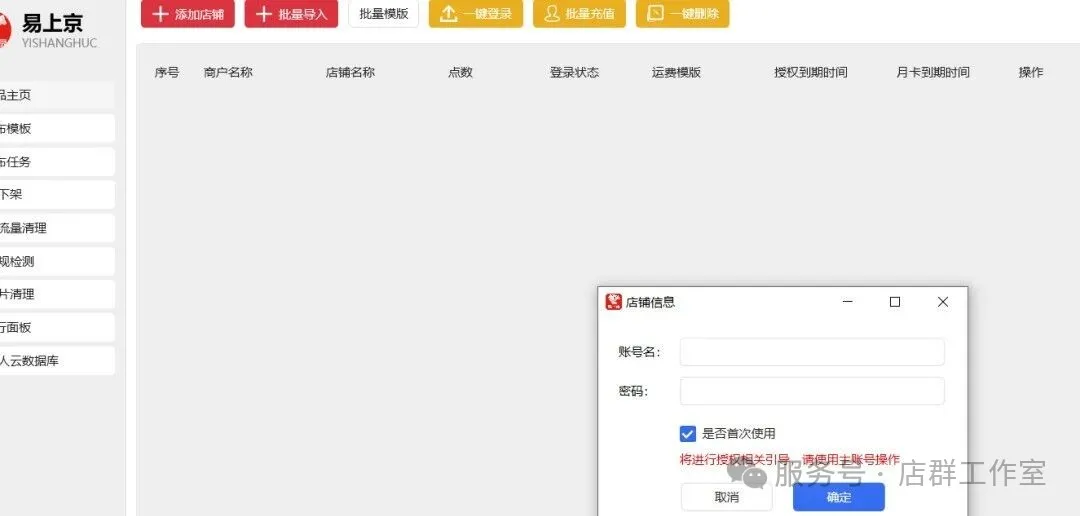Uncheck the 是否首次使用 checkbox
The height and width of the screenshot is (516, 1080).
click(x=687, y=434)
